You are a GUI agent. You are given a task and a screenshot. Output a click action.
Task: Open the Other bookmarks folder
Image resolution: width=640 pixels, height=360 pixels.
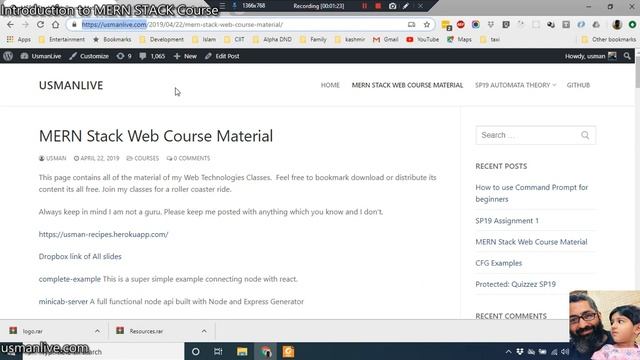[x=609, y=40]
